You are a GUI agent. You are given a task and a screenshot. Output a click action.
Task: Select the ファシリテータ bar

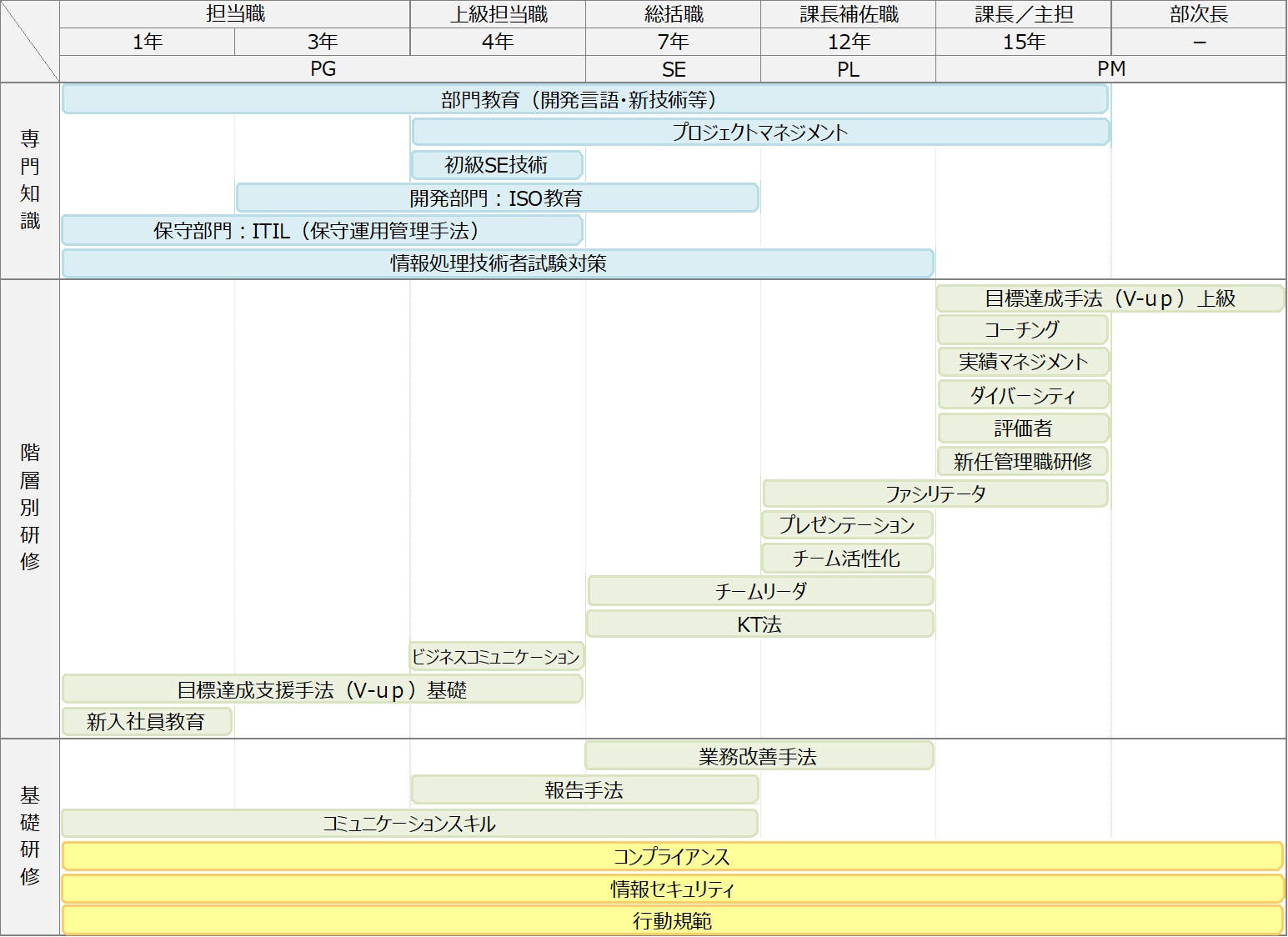click(935, 494)
